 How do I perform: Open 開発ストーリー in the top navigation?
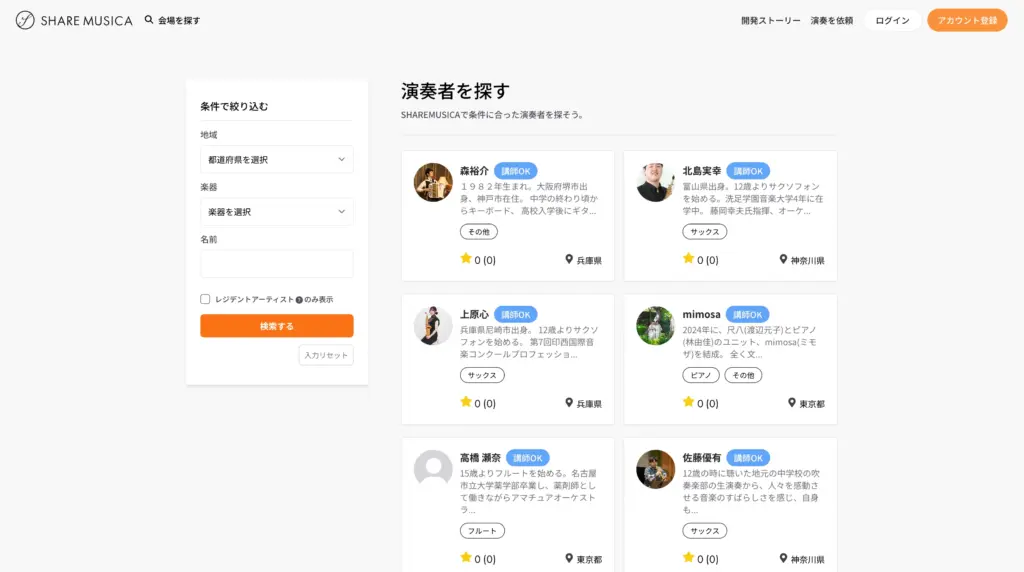770,21
